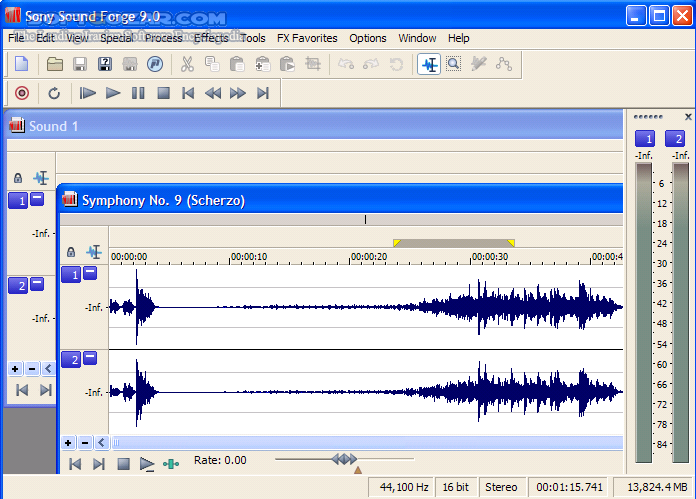Click the edit tool selector in the Symphony window
This screenshot has height=499, width=696.
(x=94, y=252)
